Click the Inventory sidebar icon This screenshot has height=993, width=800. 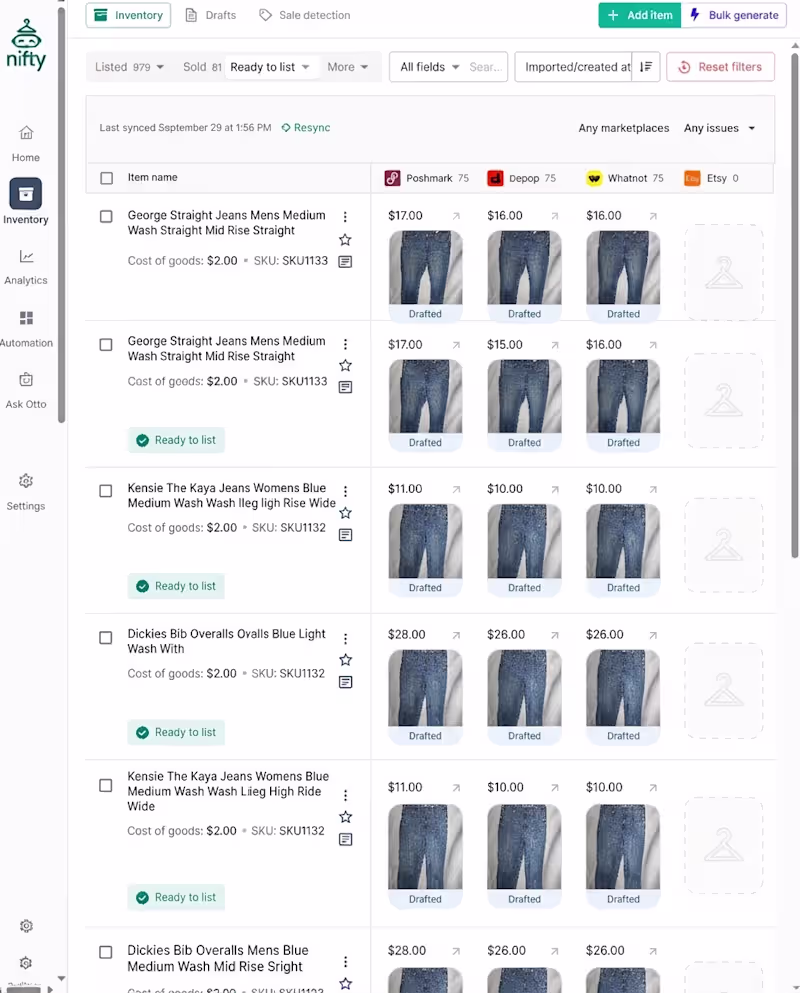click(x=26, y=194)
